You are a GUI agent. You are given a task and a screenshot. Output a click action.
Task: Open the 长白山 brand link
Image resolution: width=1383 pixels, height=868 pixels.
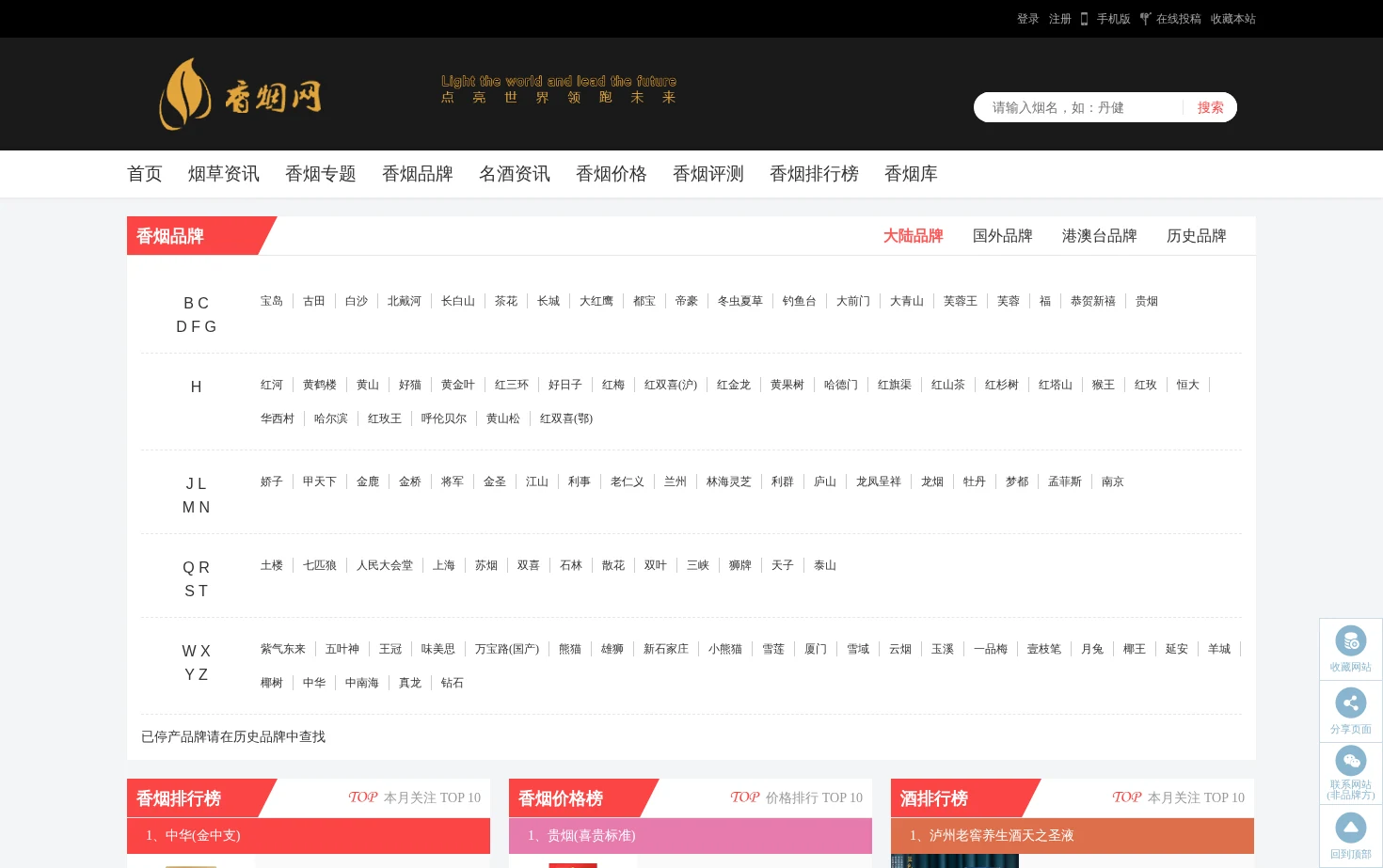tap(458, 301)
